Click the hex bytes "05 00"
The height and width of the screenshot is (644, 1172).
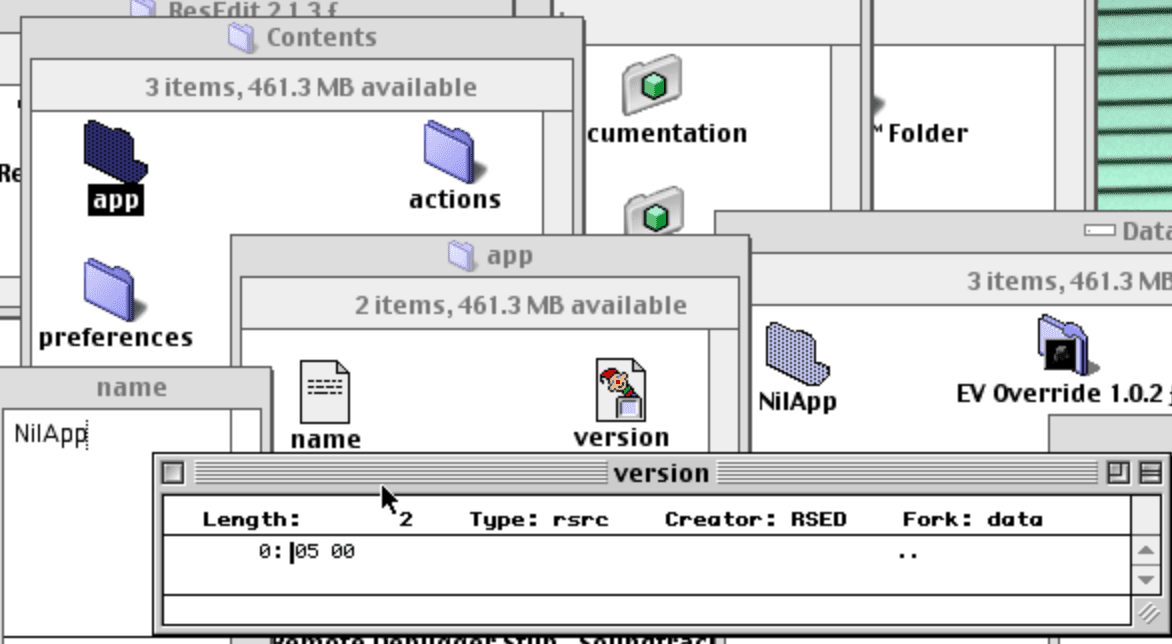click(x=324, y=551)
